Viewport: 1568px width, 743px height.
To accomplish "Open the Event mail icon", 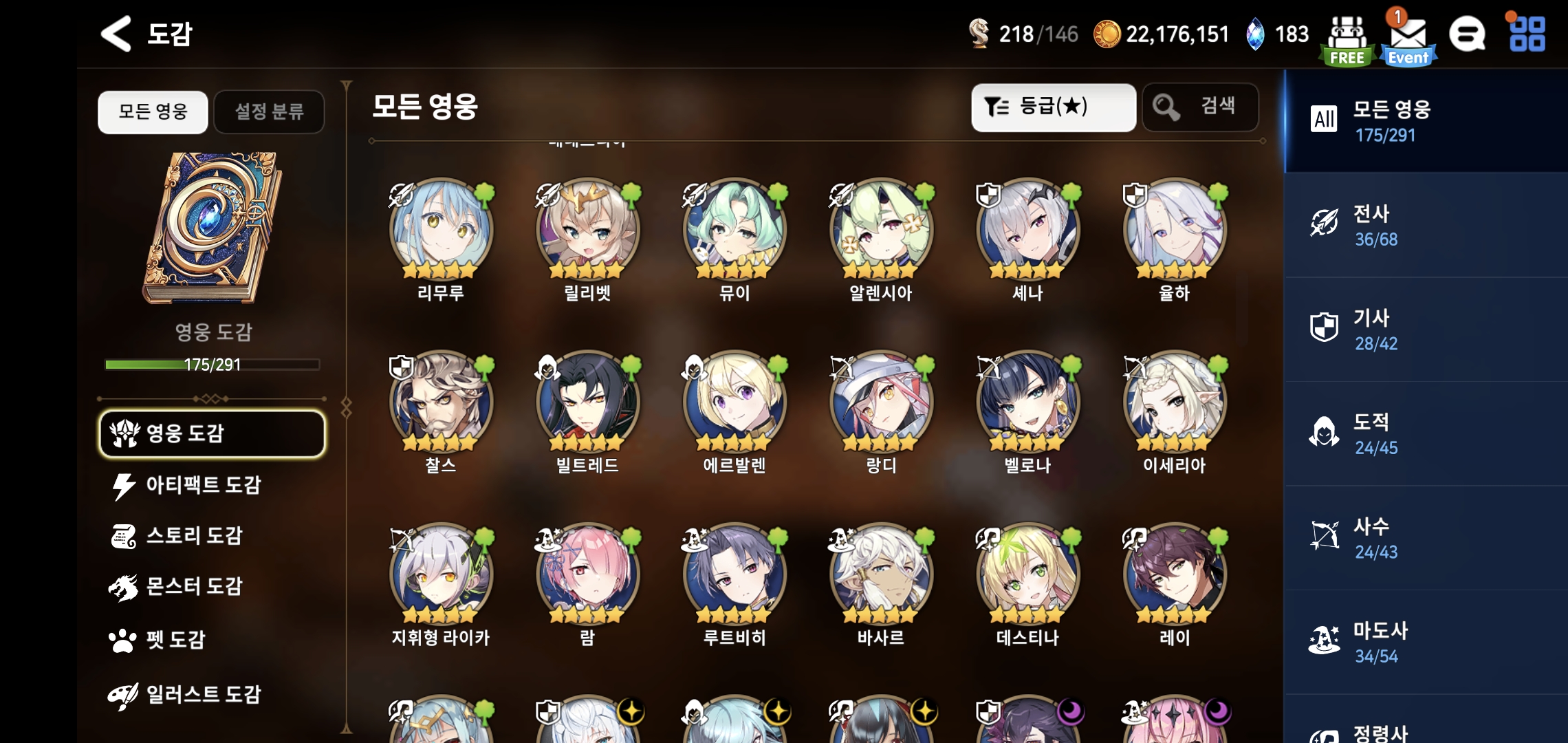I will pos(1407,39).
